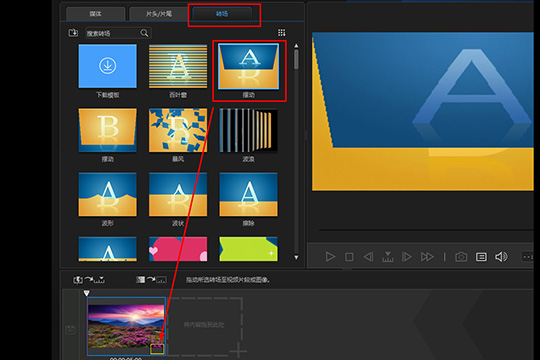Open the preview quality list icon
The image size is (540, 360).
point(481,257)
